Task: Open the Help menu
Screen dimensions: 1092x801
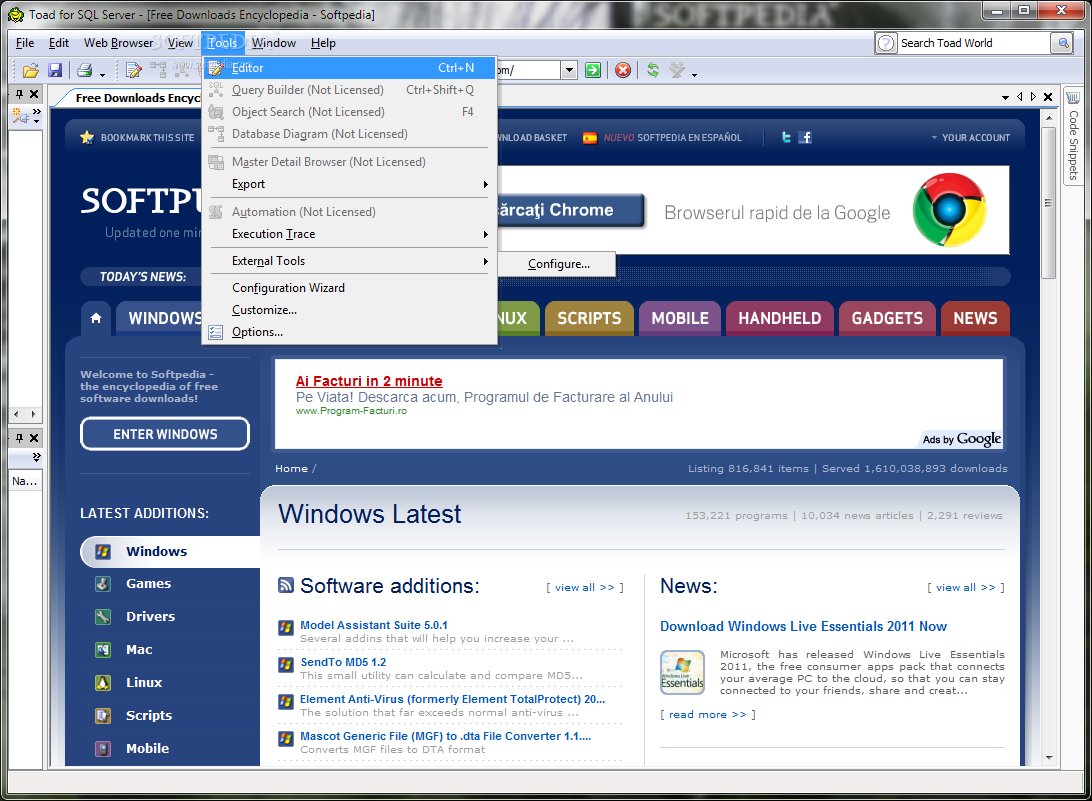Action: [323, 43]
